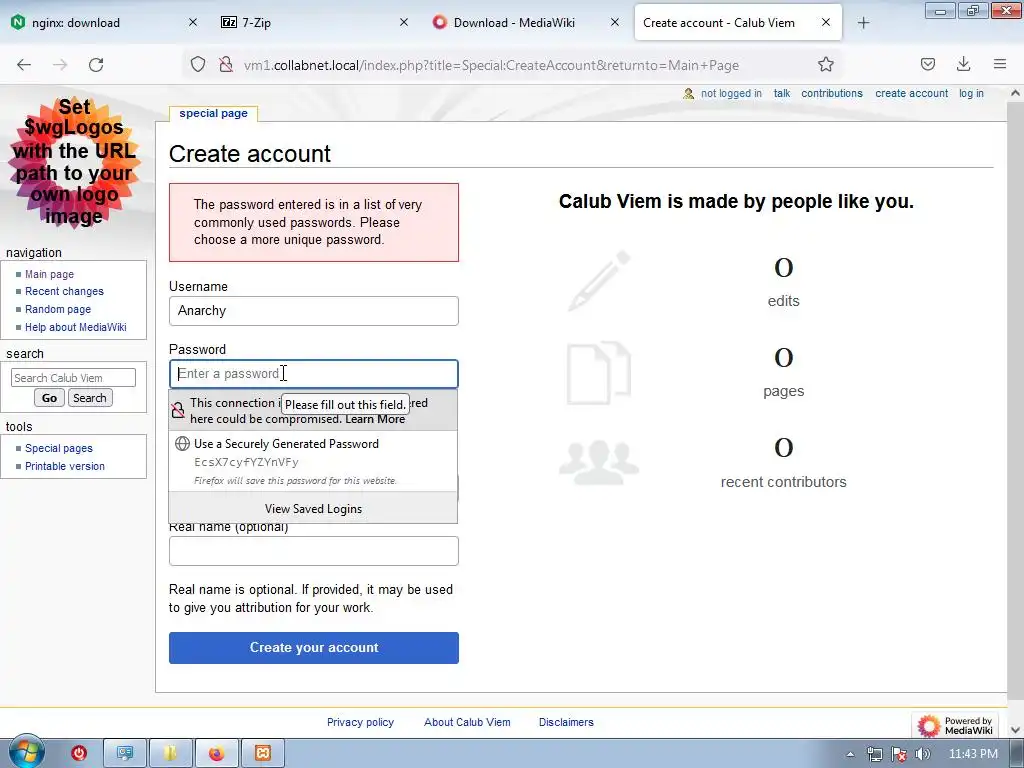Screen dimensions: 1024x768
Task: Close the 7-Zip tab
Action: coord(404,22)
